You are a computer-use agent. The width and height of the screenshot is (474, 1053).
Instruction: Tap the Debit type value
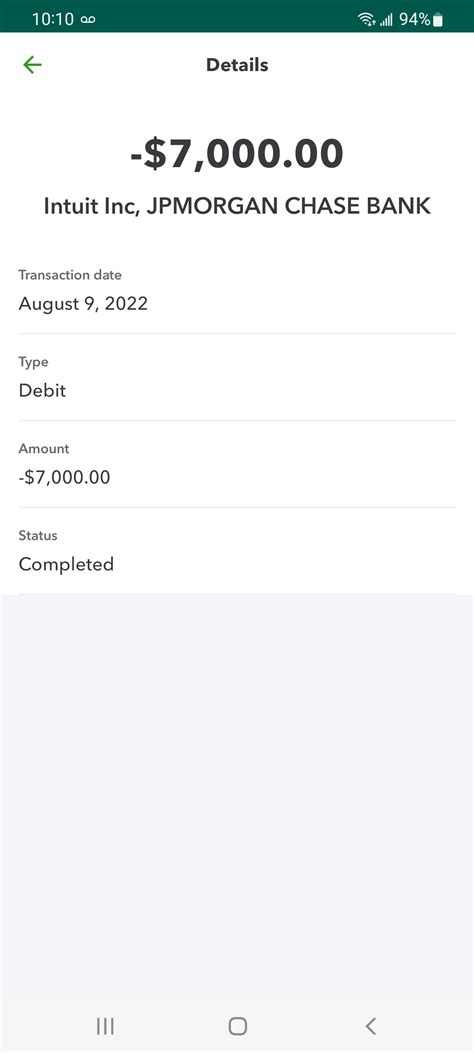click(42, 390)
